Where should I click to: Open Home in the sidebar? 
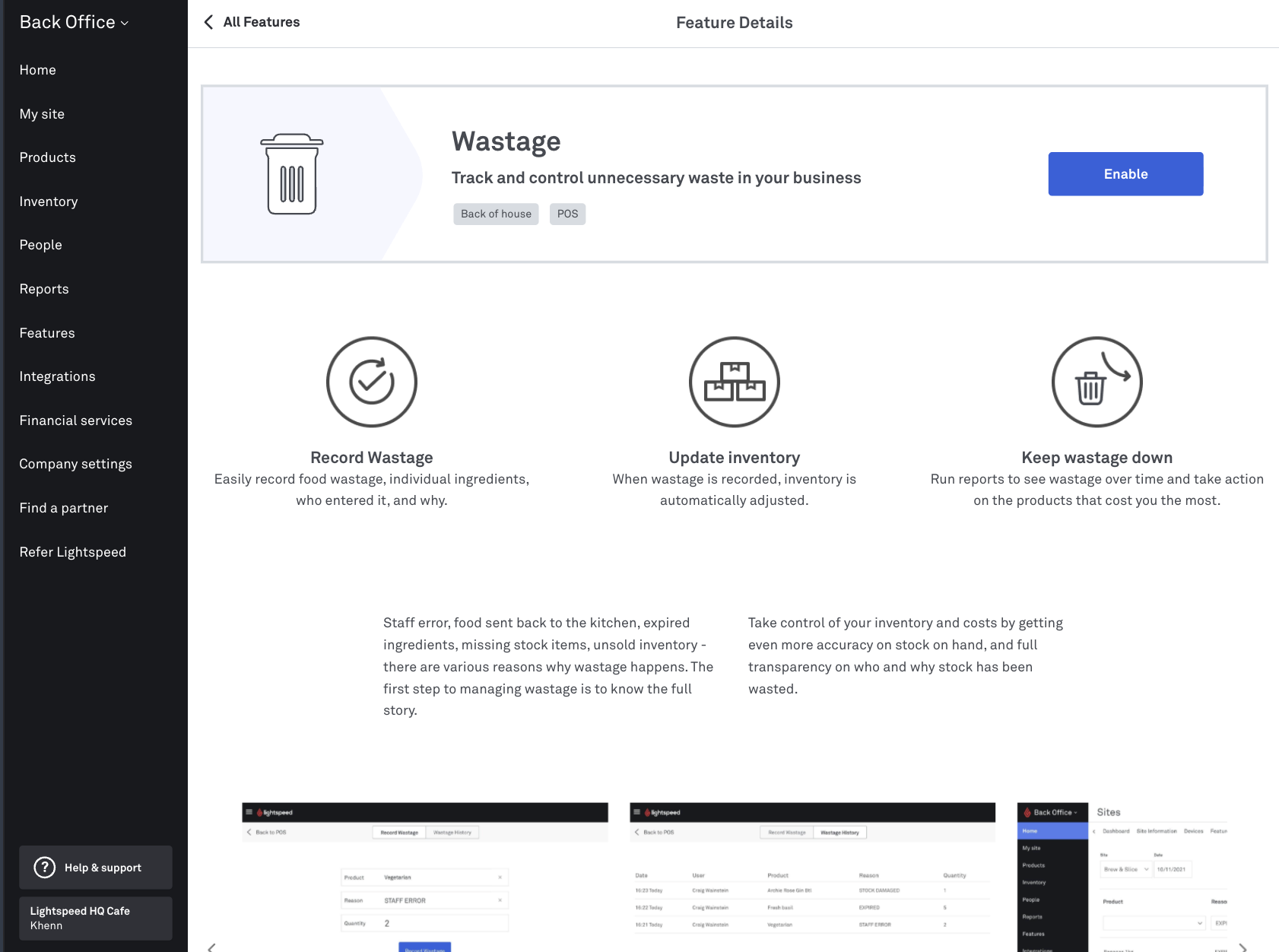pos(38,70)
